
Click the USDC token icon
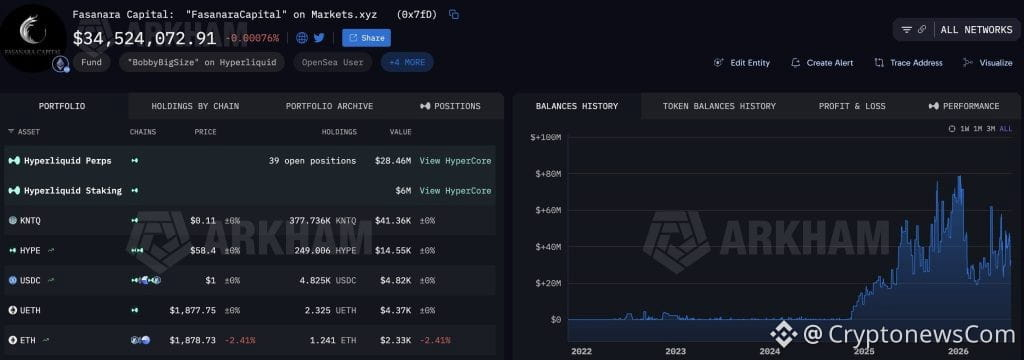(12, 280)
